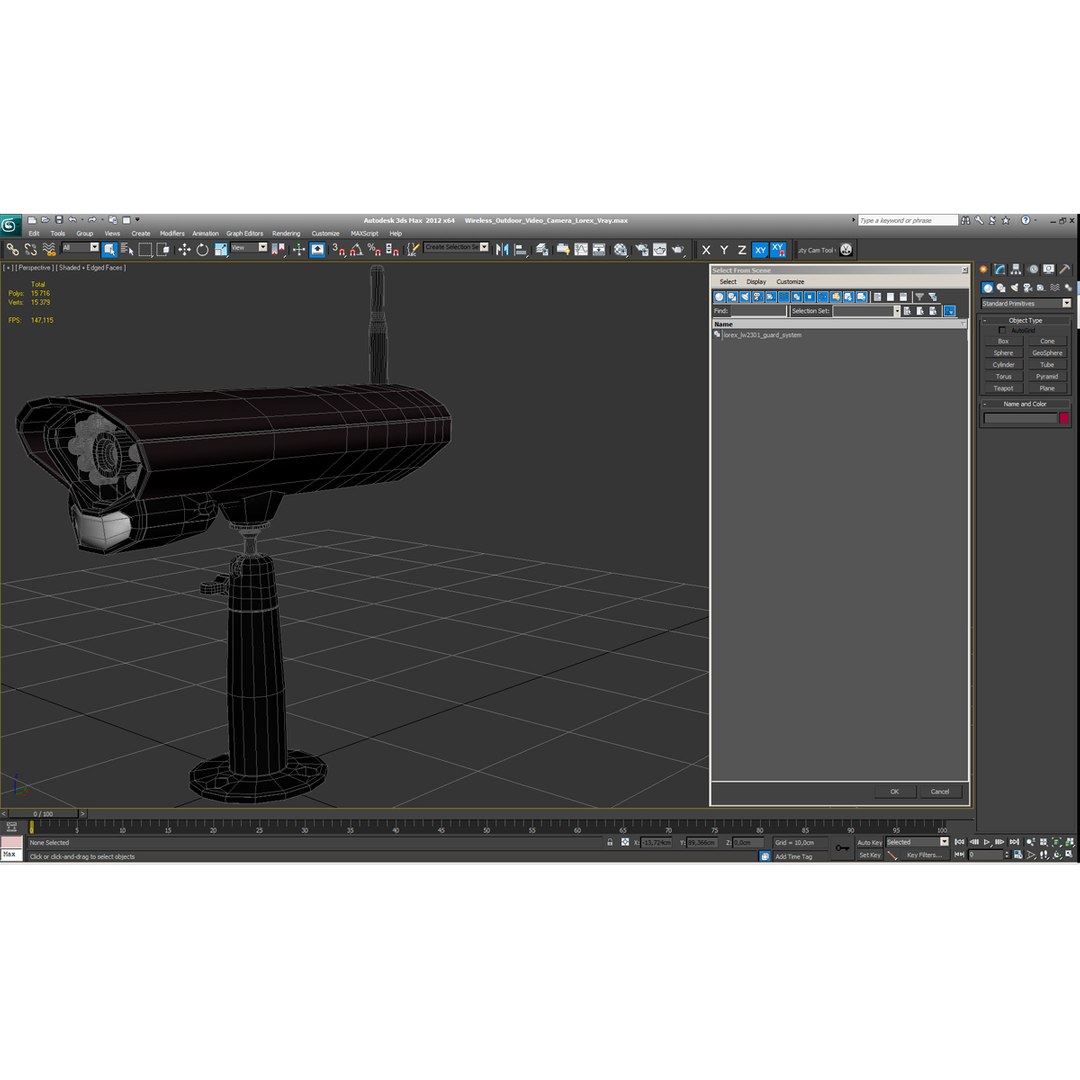1080x1080 pixels.
Task: Open the Modifiers menu
Action: click(x=172, y=233)
